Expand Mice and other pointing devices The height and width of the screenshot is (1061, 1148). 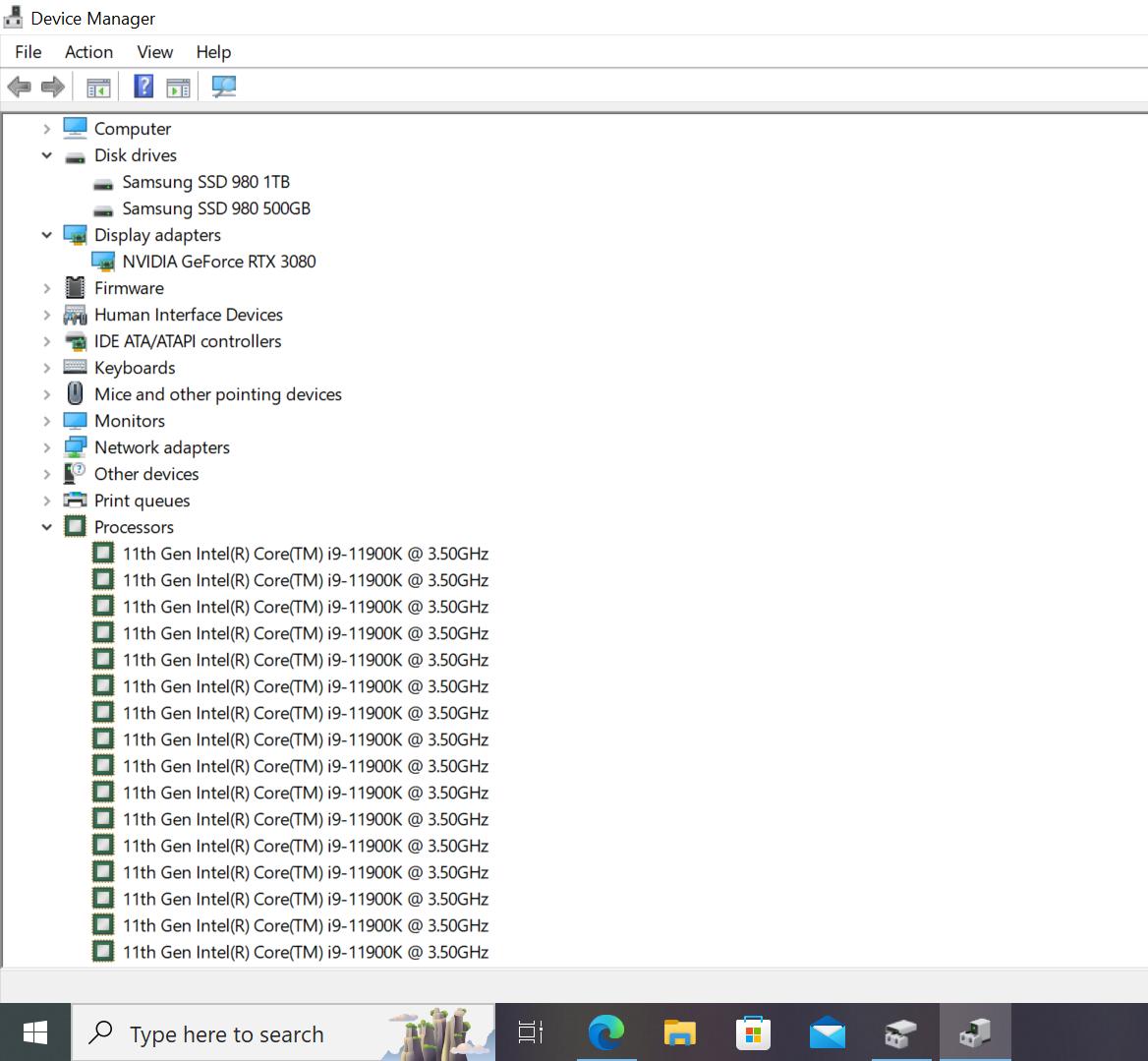click(47, 394)
